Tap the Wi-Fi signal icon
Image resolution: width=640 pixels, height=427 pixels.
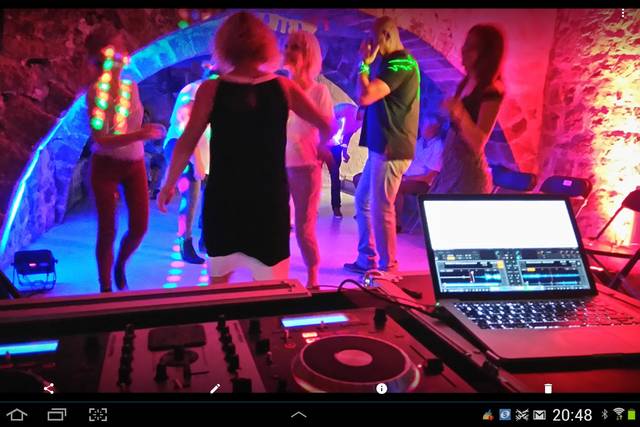click(x=619, y=414)
